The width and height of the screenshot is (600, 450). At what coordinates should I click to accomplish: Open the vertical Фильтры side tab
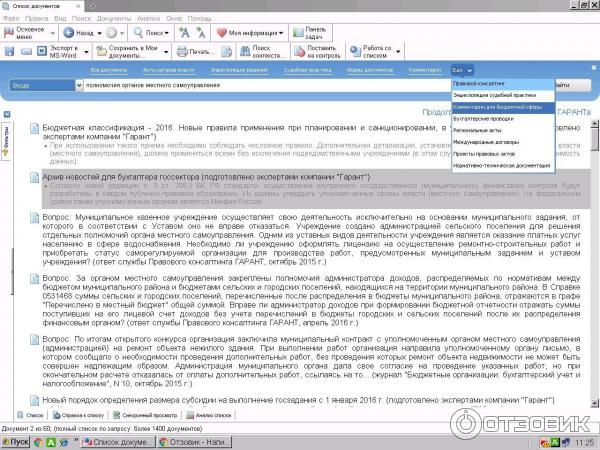click(x=6, y=142)
